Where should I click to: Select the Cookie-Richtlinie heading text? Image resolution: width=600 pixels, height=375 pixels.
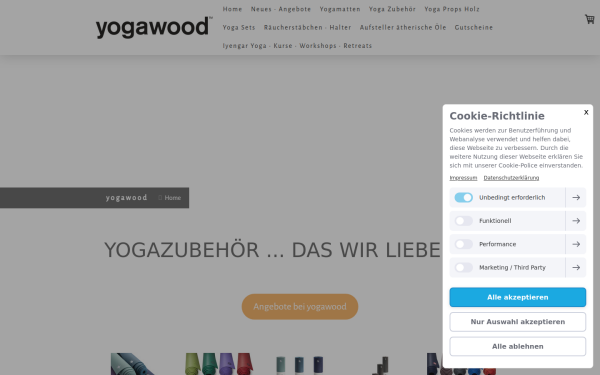[x=497, y=116]
